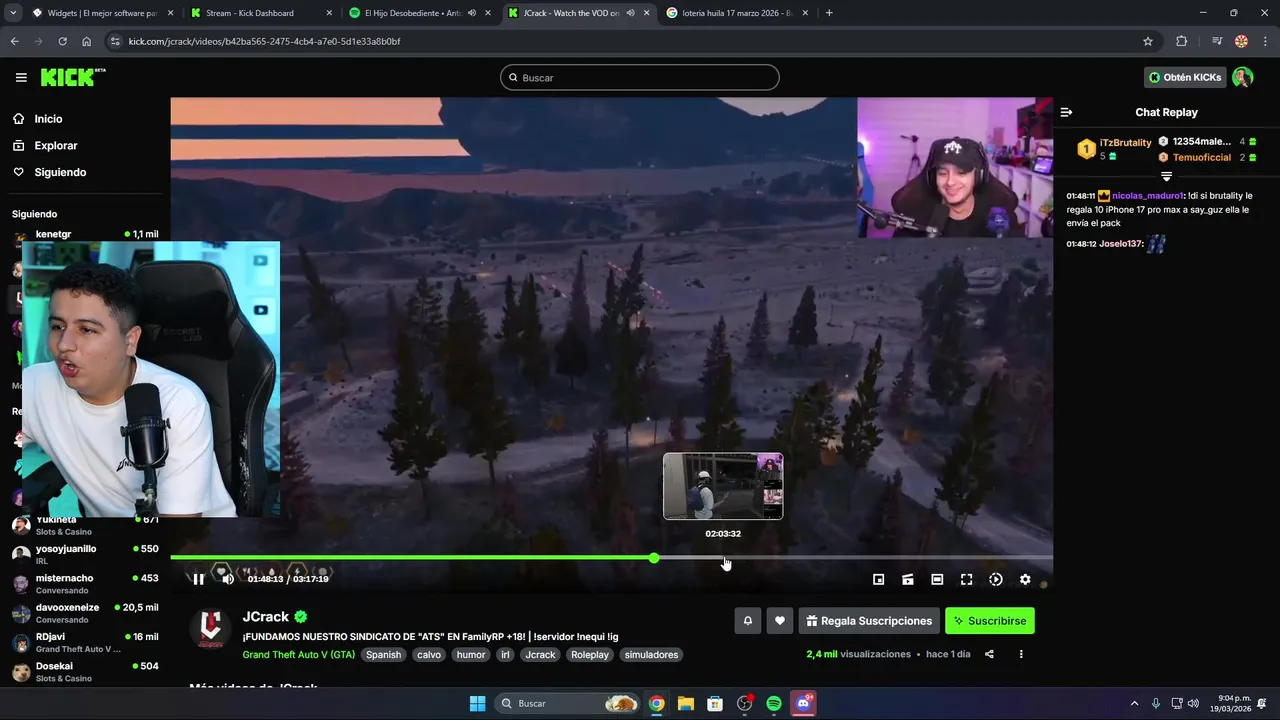
Task: Open the three-dot more options menu
Action: [1021, 654]
